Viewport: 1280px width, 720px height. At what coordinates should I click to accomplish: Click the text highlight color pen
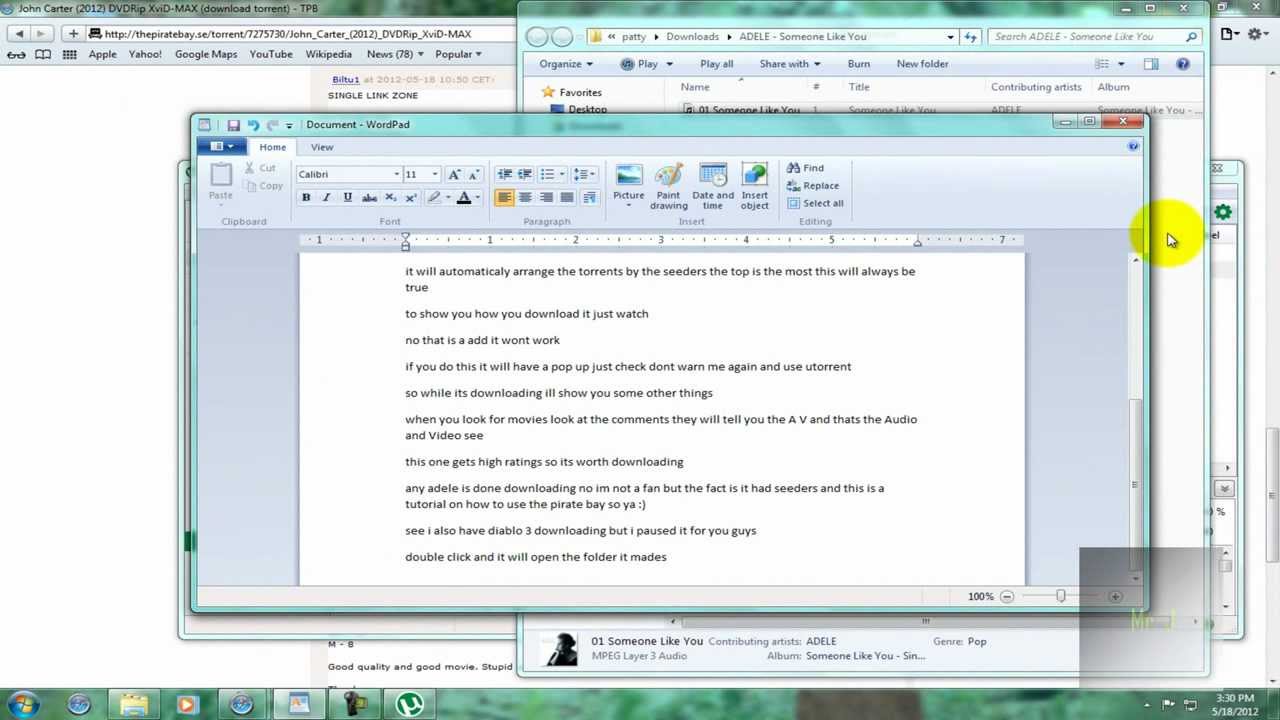click(x=434, y=198)
